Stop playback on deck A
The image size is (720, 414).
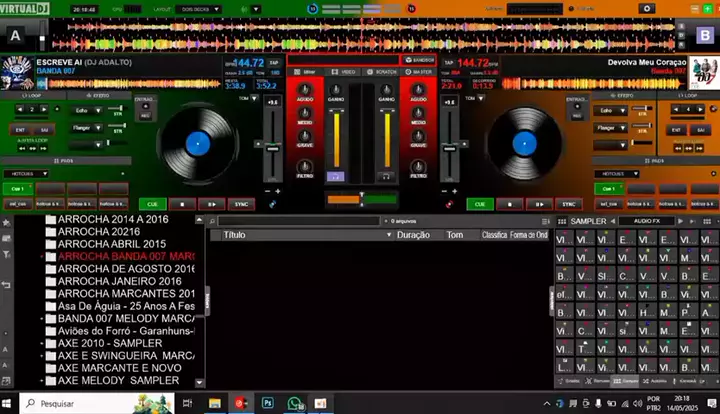tap(182, 204)
